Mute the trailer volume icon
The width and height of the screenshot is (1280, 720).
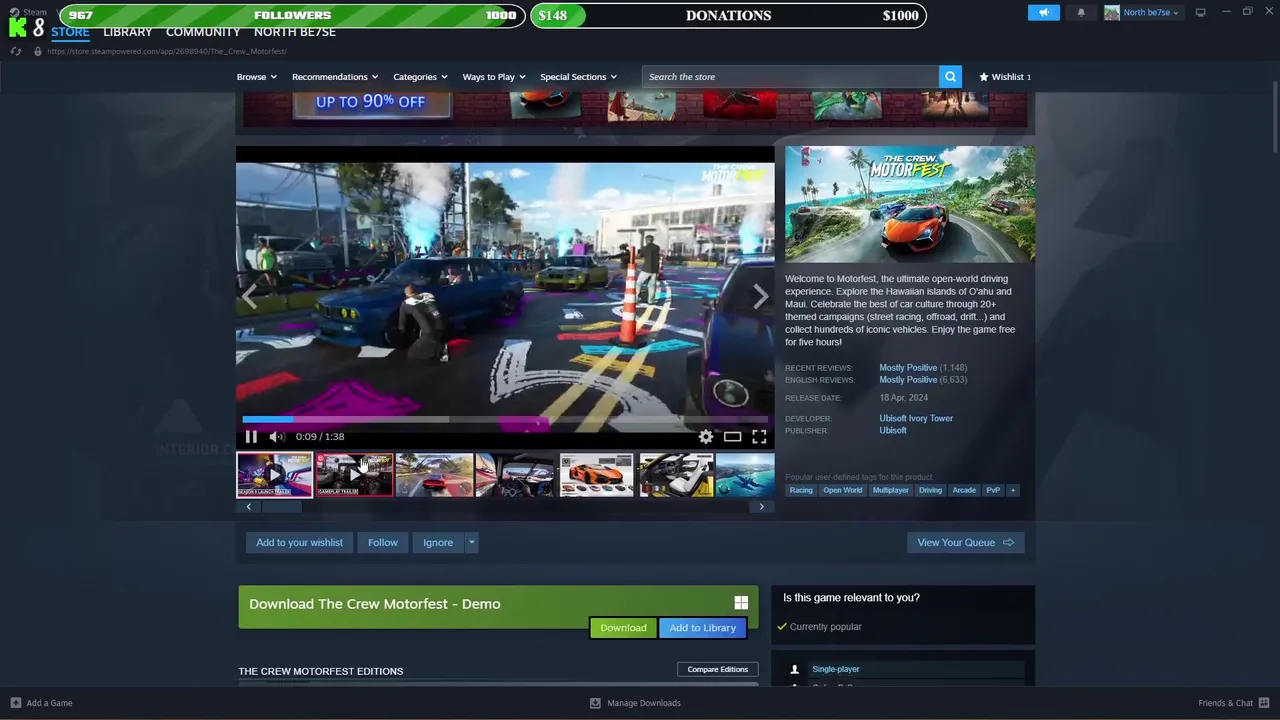pos(277,437)
